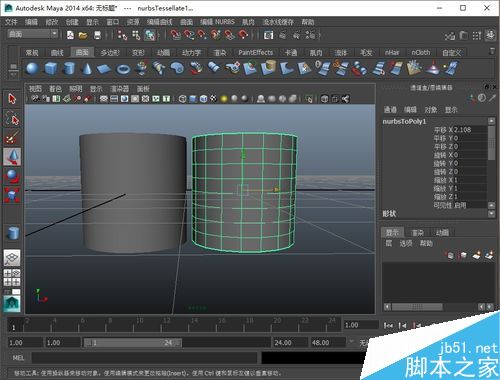Create a NURBS cone from the shelf
Viewport: 500px width, 380px height.
(87, 69)
